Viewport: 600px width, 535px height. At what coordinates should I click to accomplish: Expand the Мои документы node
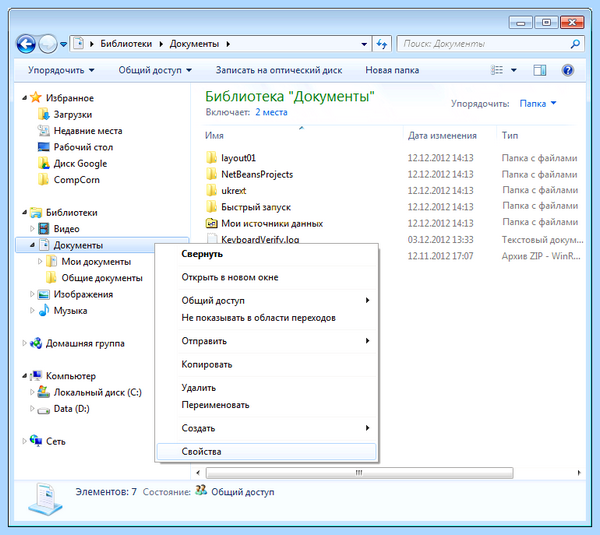point(40,261)
